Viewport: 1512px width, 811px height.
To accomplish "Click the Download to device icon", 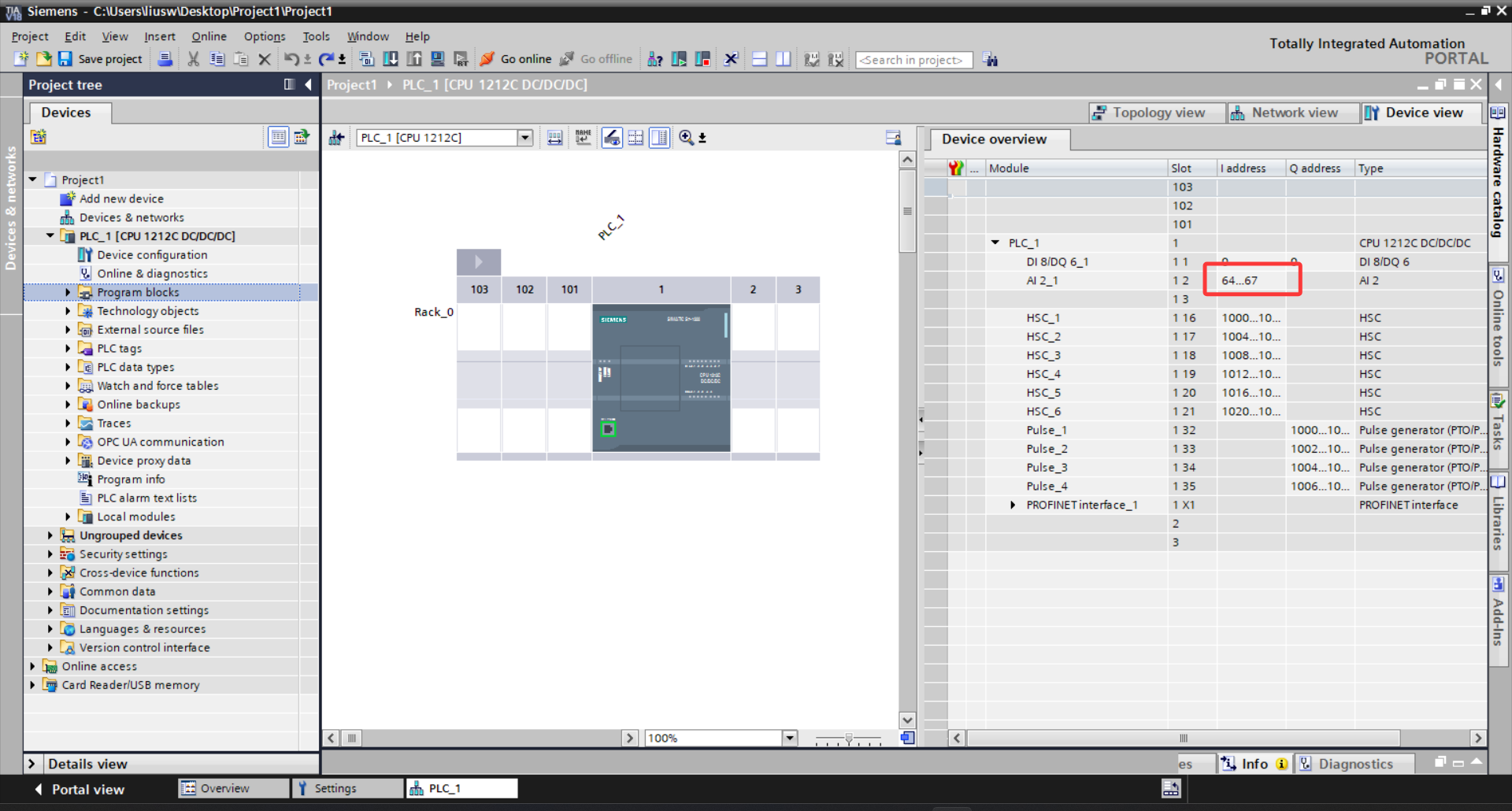I will pos(390,59).
